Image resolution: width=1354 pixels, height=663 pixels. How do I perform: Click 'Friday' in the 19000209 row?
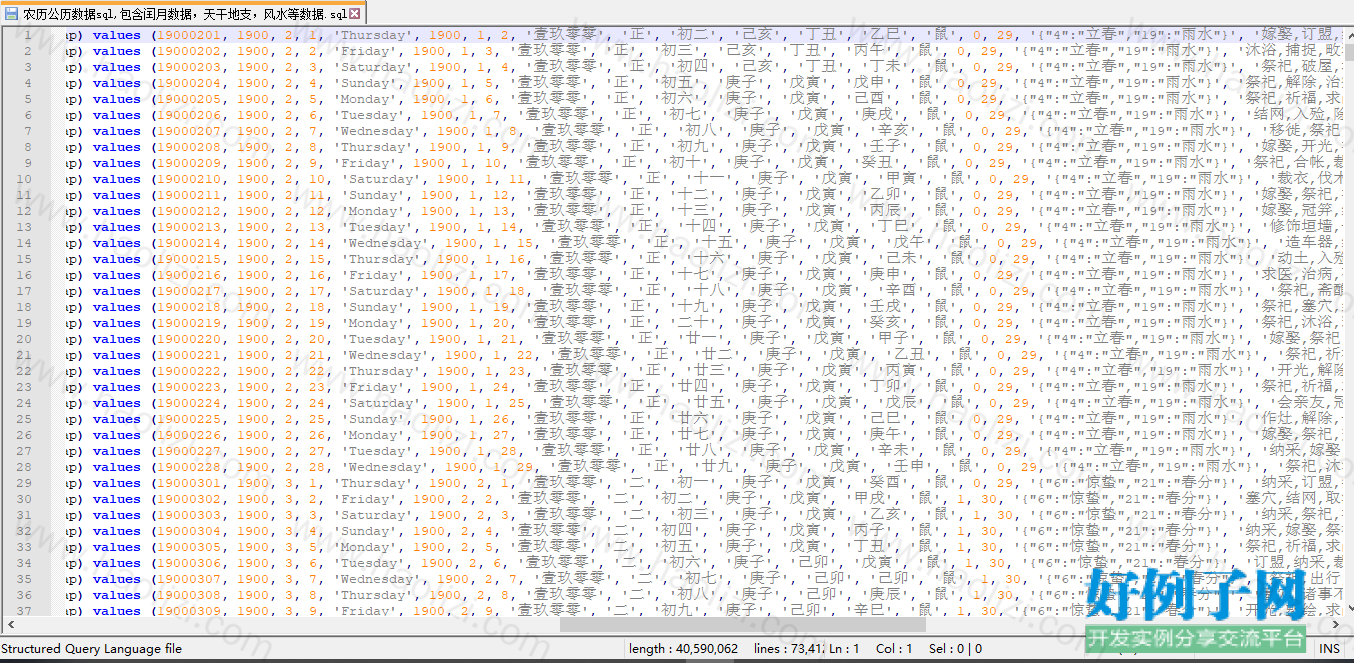[363, 163]
